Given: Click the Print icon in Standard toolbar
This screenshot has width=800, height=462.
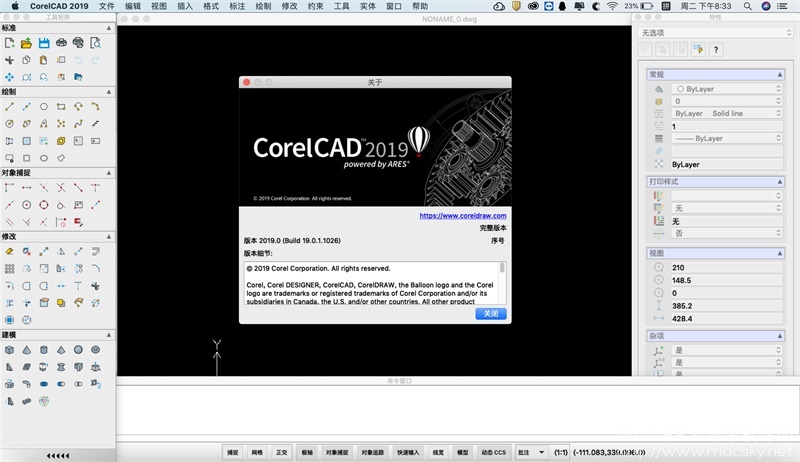Looking at the screenshot, I should (61, 43).
